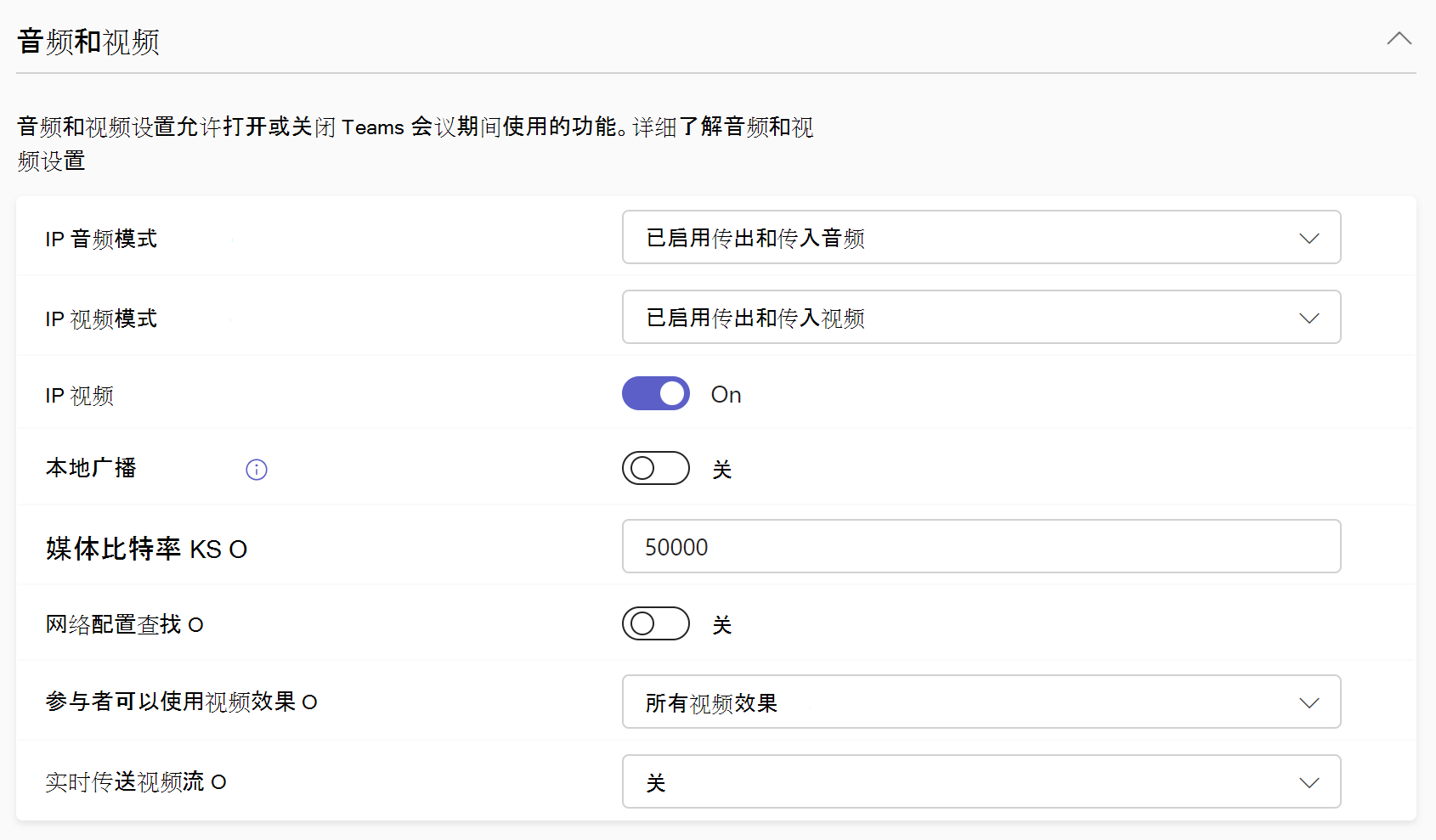The height and width of the screenshot is (840, 1436).
Task: Open the 参与者可以使用视频效果 dropdown
Action: coord(981,702)
